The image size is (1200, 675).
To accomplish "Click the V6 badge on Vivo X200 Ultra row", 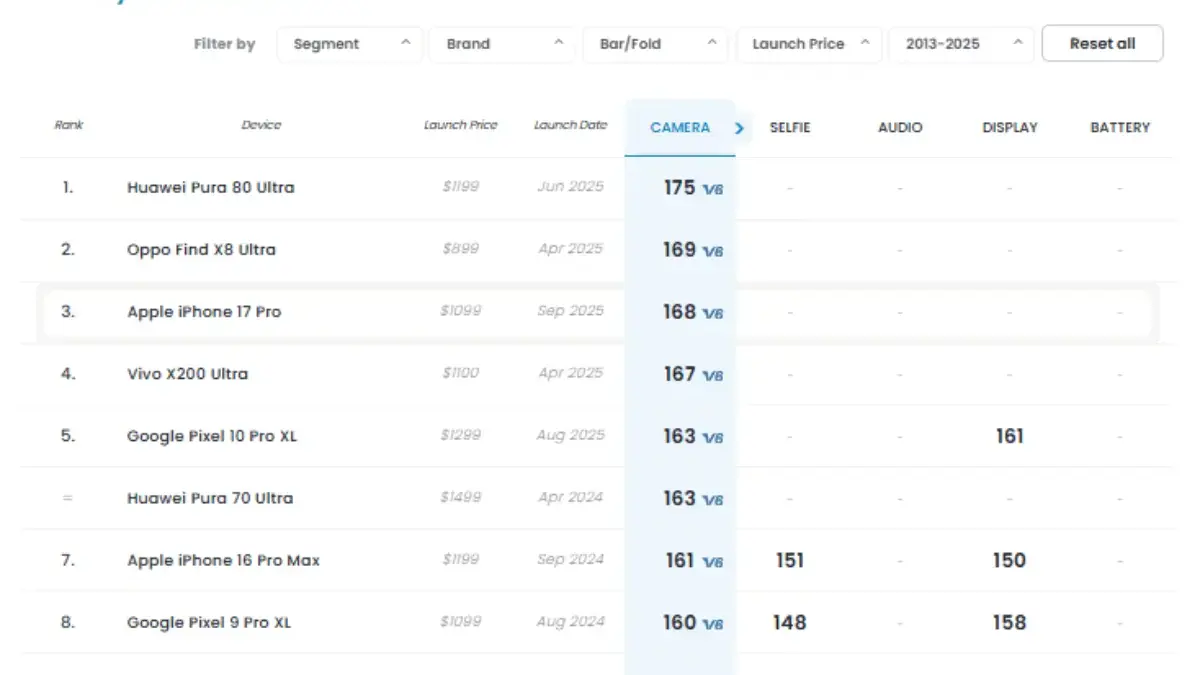I will [712, 375].
